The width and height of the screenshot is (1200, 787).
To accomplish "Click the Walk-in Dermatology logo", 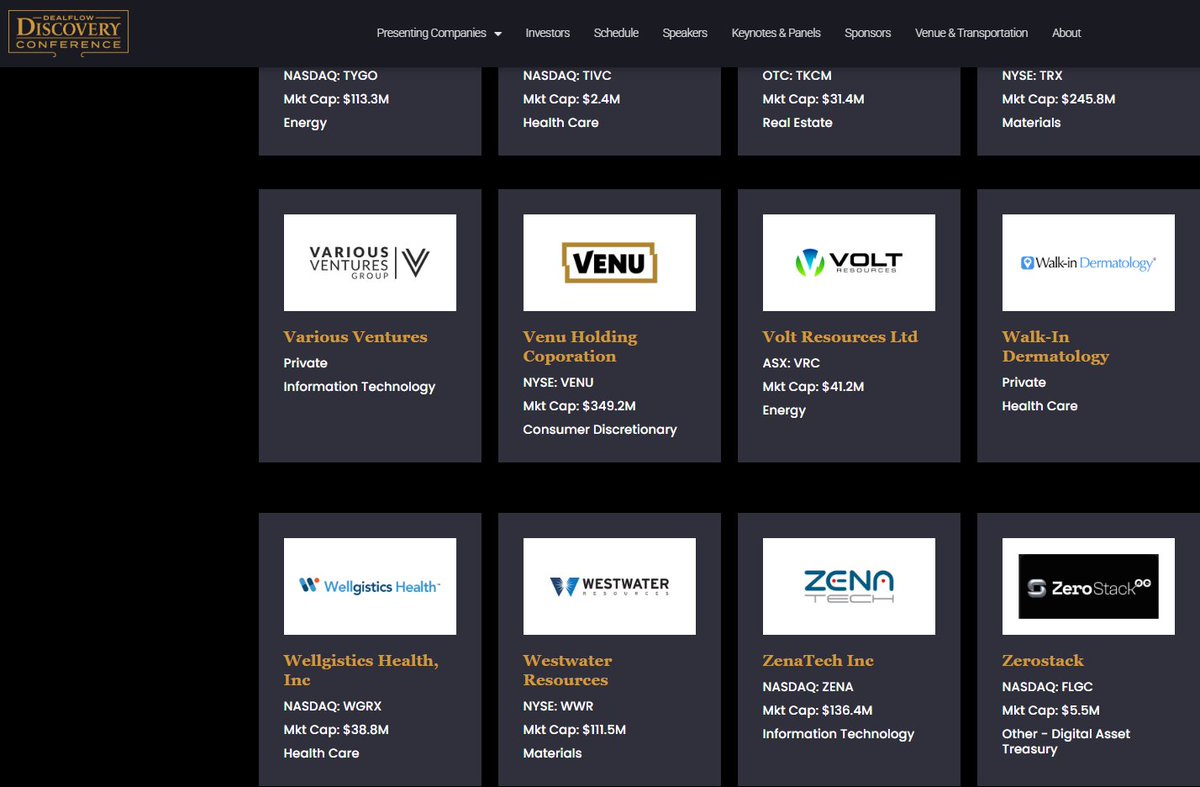I will coord(1088,262).
